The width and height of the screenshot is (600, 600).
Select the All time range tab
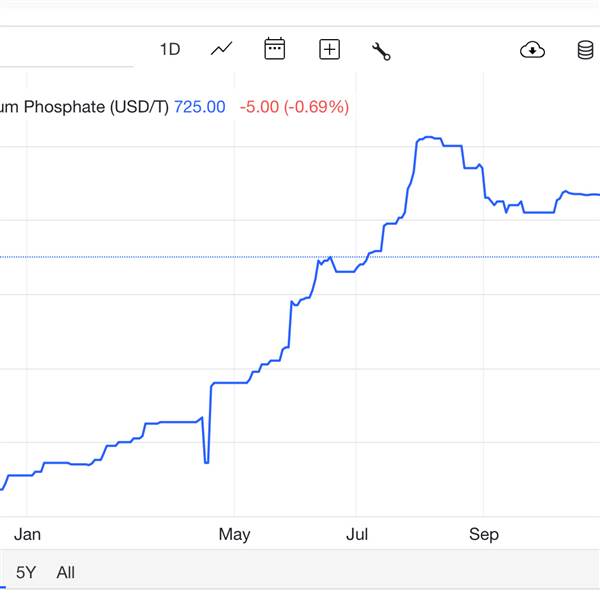65,573
